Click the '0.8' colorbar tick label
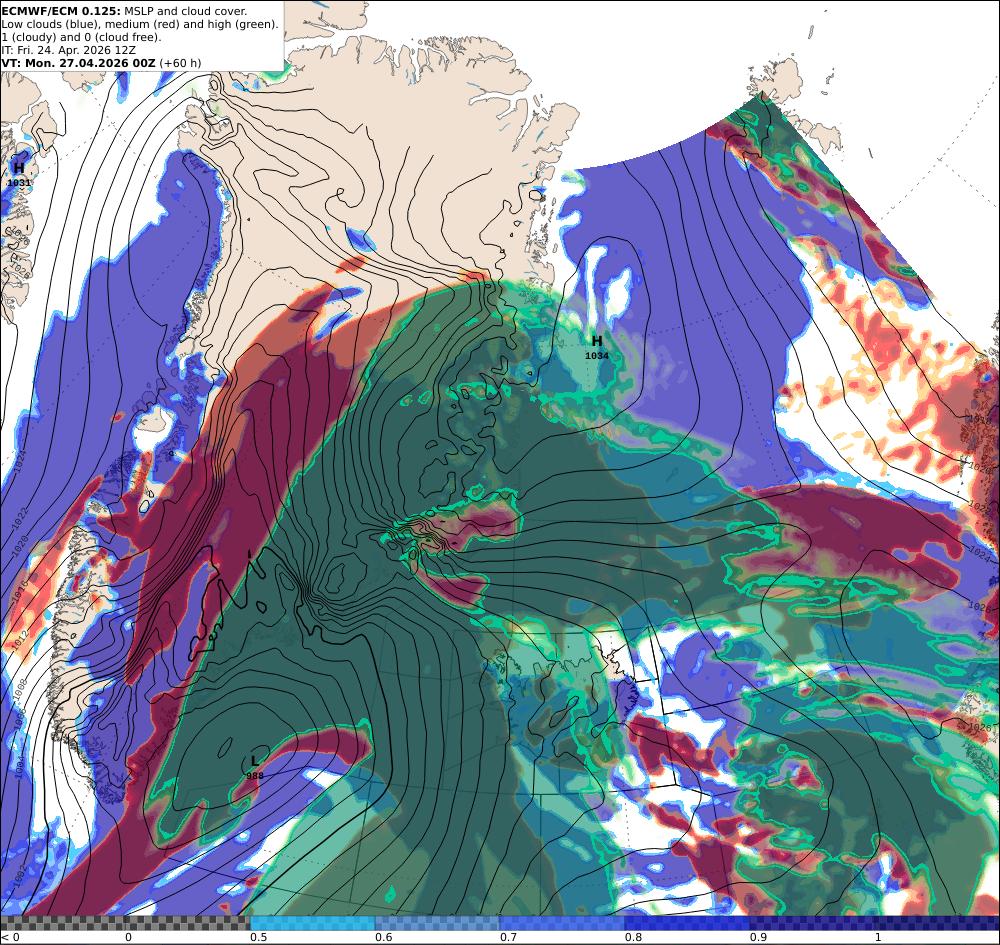 [633, 937]
